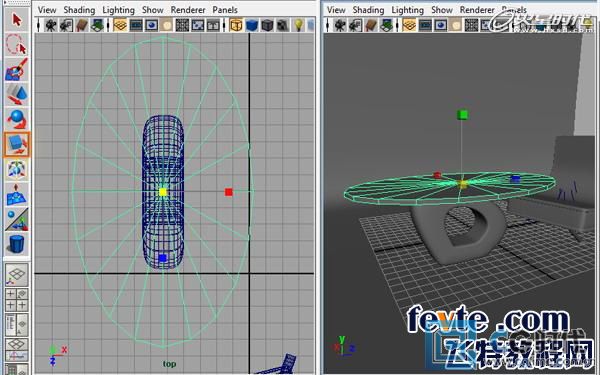Activate the Lasso select tool
This screenshot has height=375, width=600.
coord(17,44)
